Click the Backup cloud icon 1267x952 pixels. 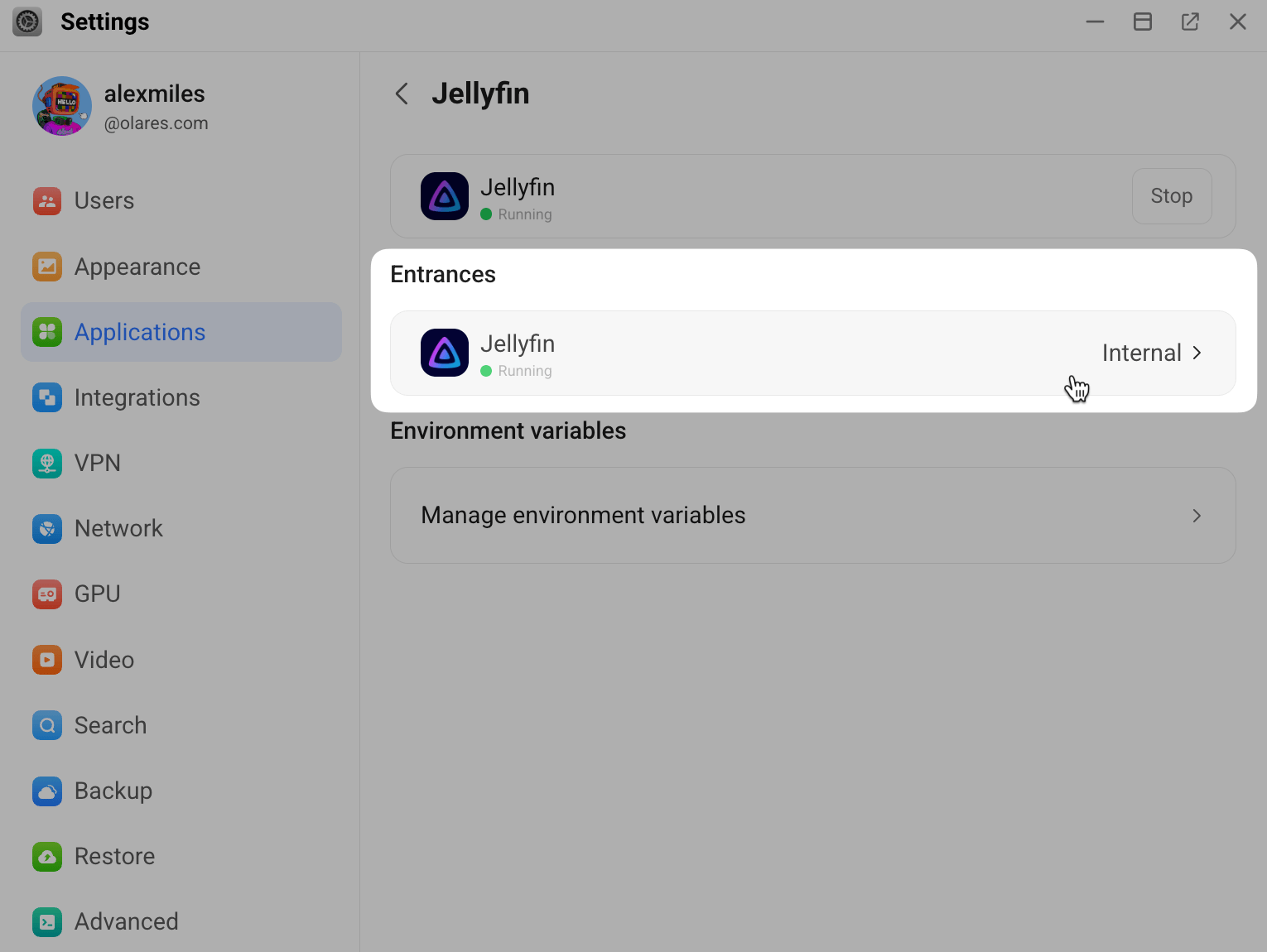pos(47,791)
